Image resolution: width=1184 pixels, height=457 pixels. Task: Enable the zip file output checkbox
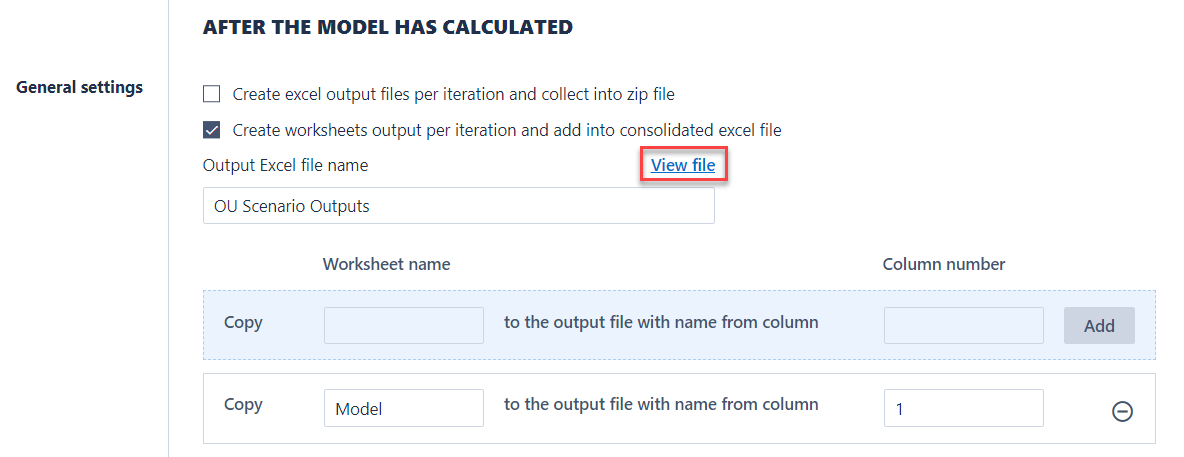[x=211, y=95]
